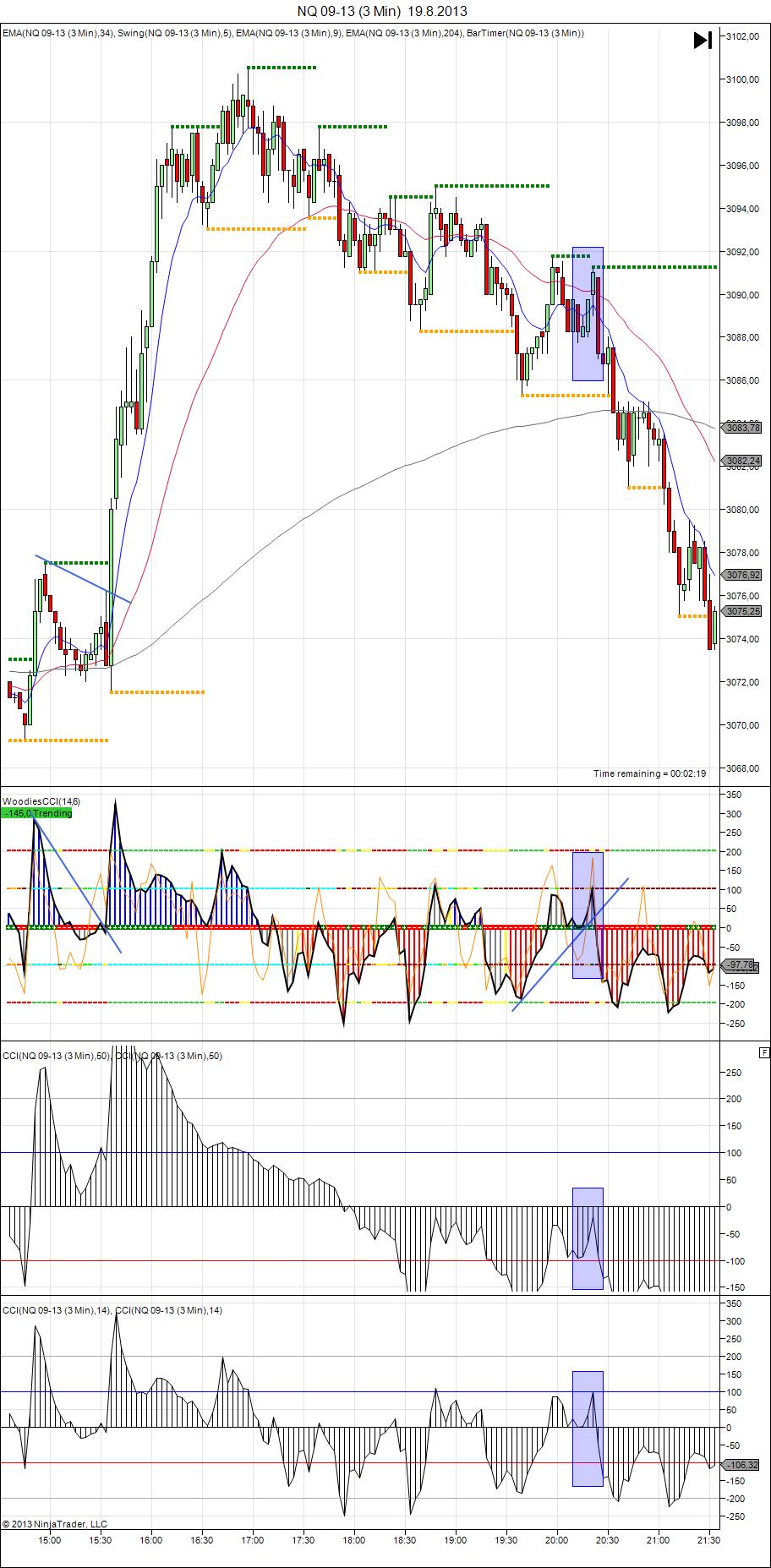Click the blue highlighted rectangle in CCI 50 panel
The width and height of the screenshot is (771, 1568).
[588, 1238]
